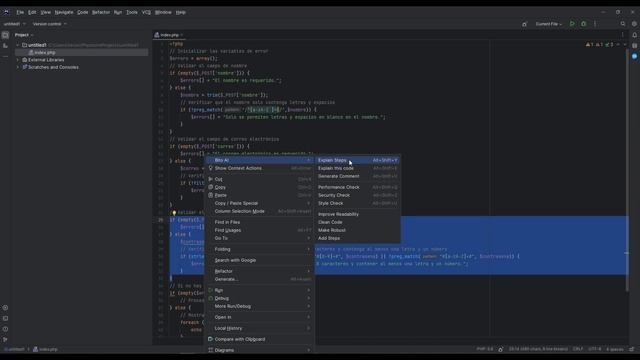Viewport: 640px width, 360px height.
Task: Select Performance Check
Action: coord(358,187)
